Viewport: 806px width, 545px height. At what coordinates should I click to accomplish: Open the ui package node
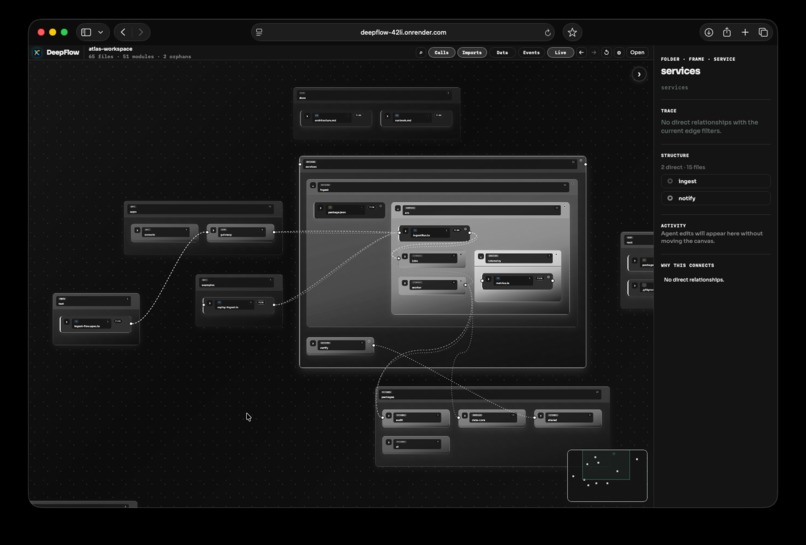[416, 444]
